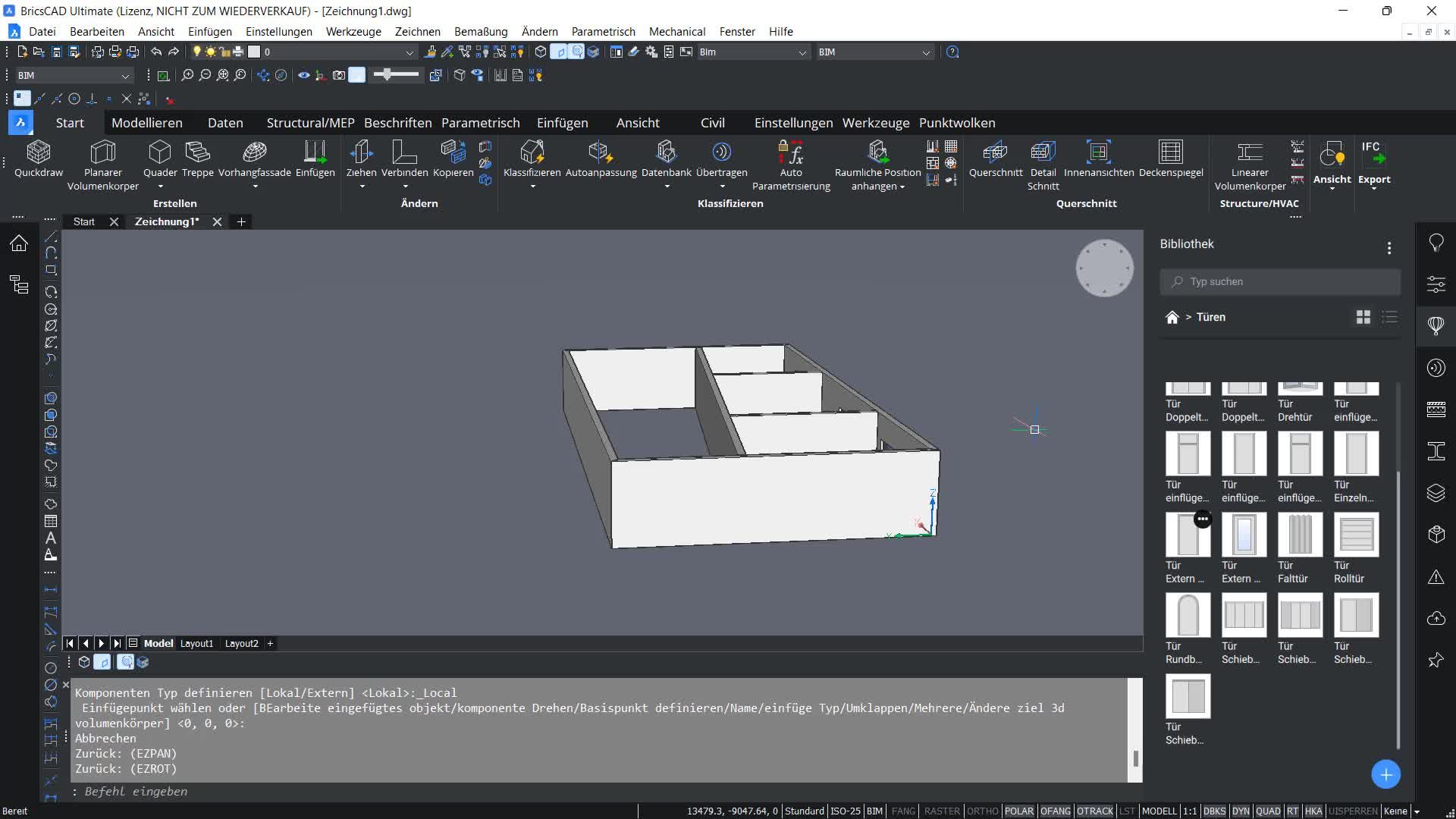Image resolution: width=1456 pixels, height=819 pixels.
Task: Toggle OFANG in status bar
Action: pyautogui.click(x=1055, y=811)
